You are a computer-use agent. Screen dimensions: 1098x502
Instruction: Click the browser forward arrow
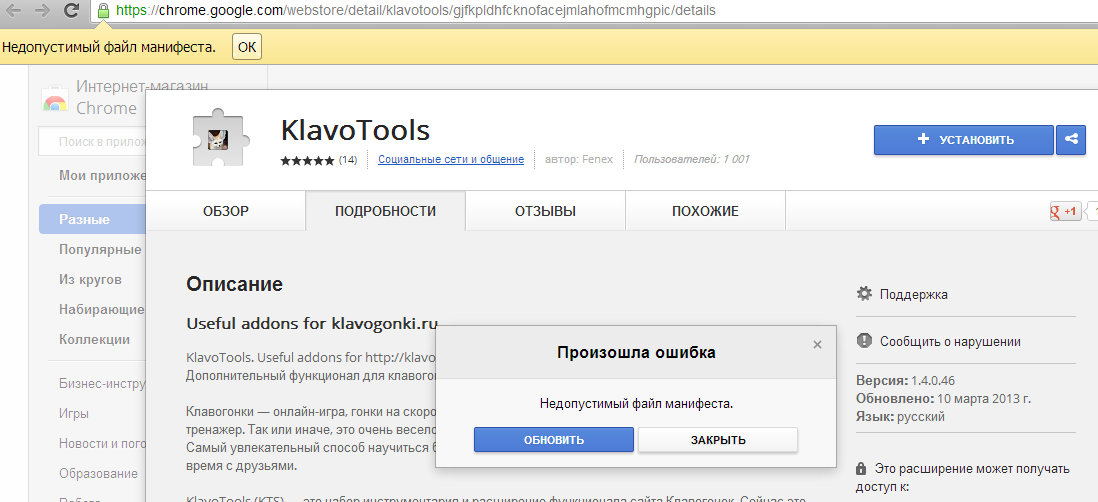pyautogui.click(x=42, y=11)
